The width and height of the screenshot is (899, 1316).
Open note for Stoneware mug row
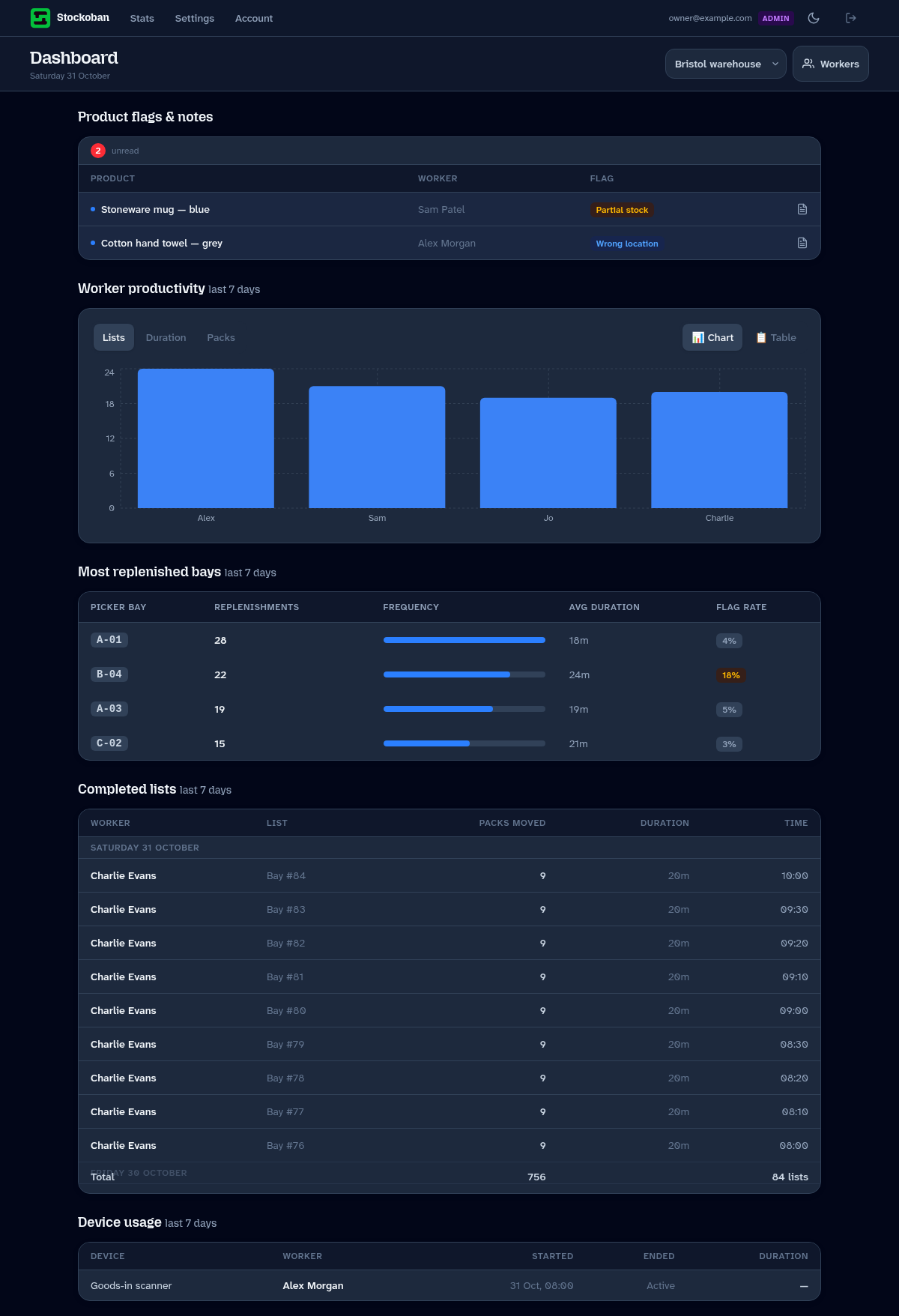(x=802, y=209)
